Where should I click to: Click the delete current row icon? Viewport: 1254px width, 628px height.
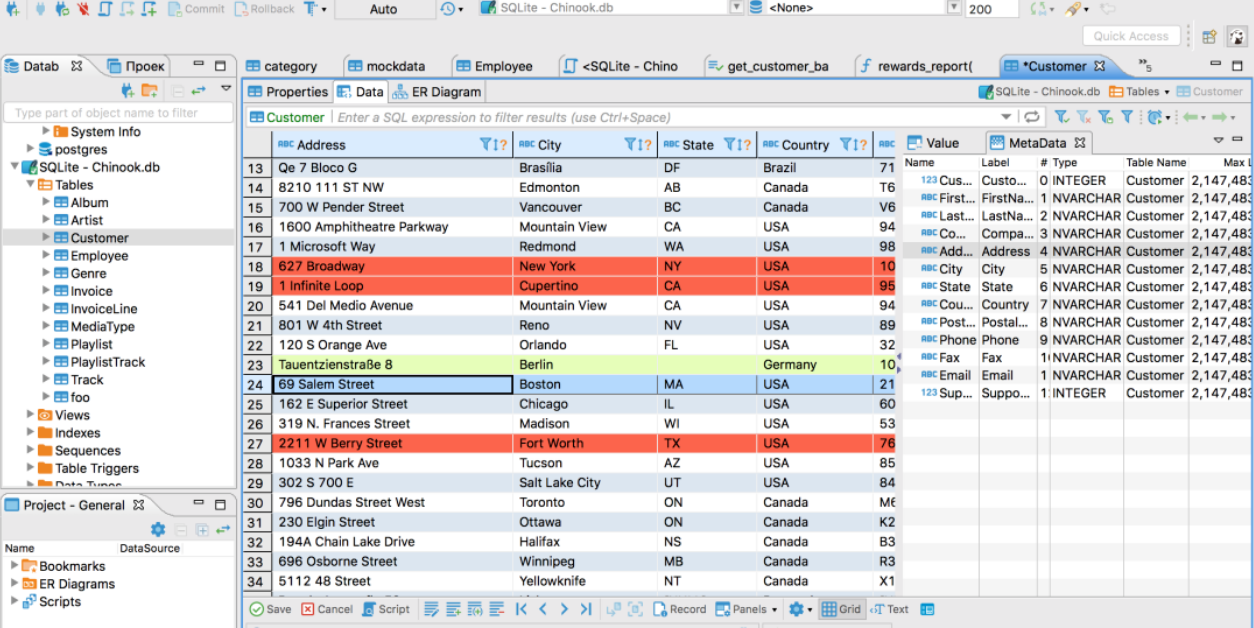496,609
